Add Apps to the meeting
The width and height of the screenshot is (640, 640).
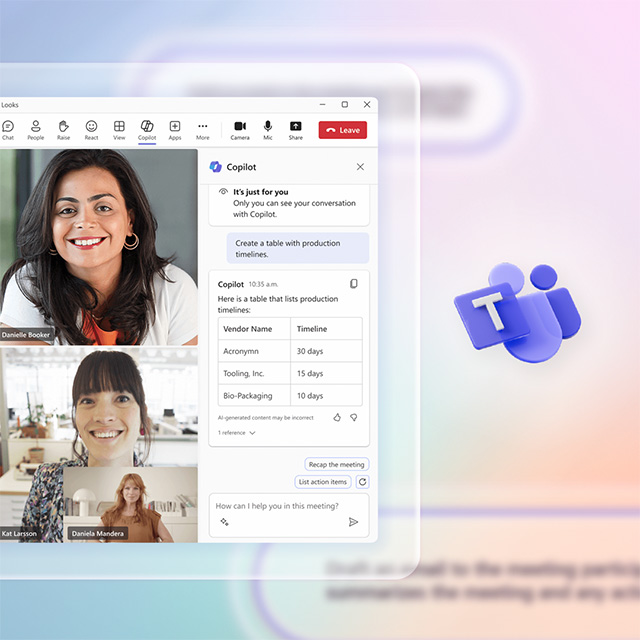[x=175, y=129]
